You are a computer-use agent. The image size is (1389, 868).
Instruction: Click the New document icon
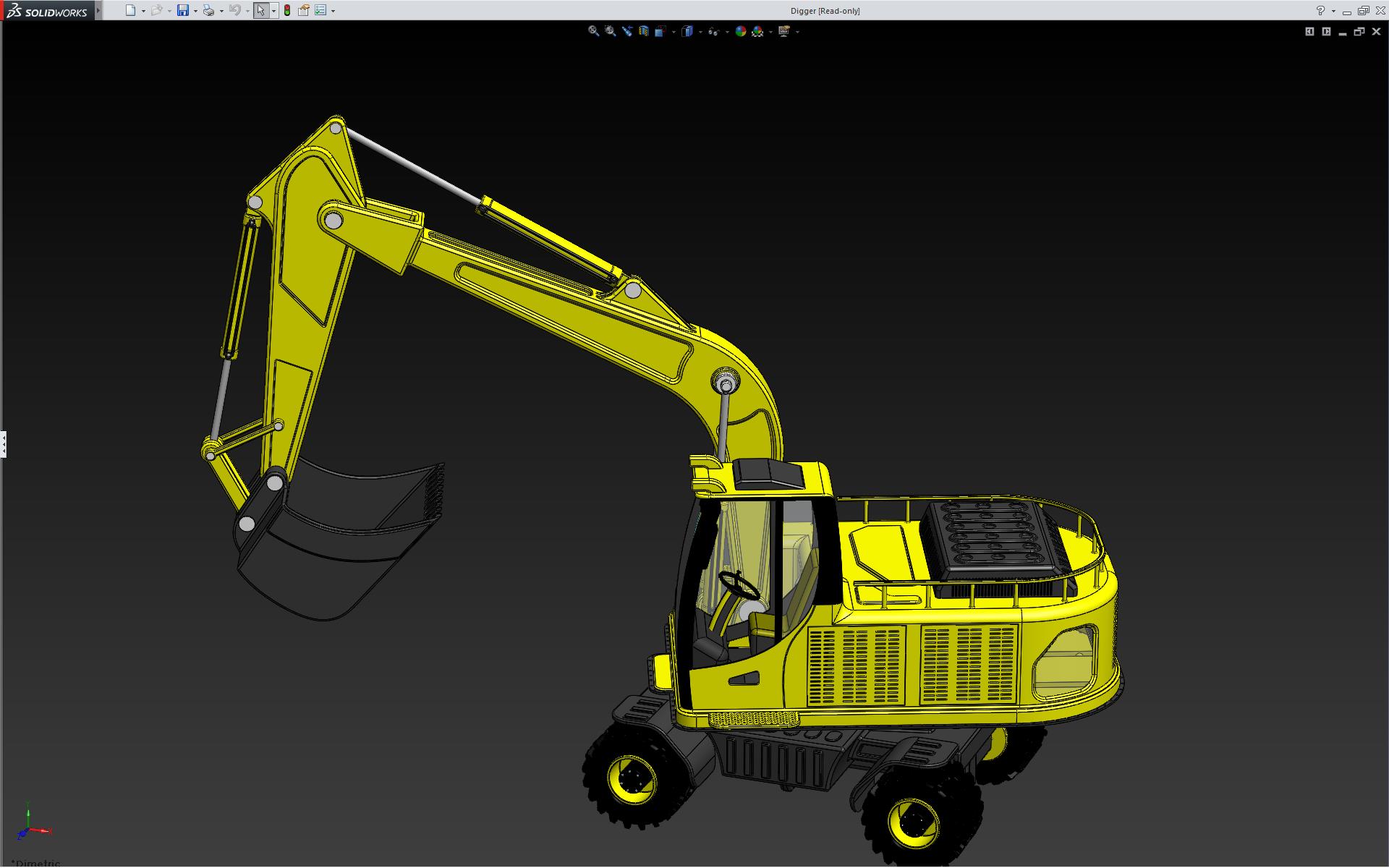(x=130, y=10)
